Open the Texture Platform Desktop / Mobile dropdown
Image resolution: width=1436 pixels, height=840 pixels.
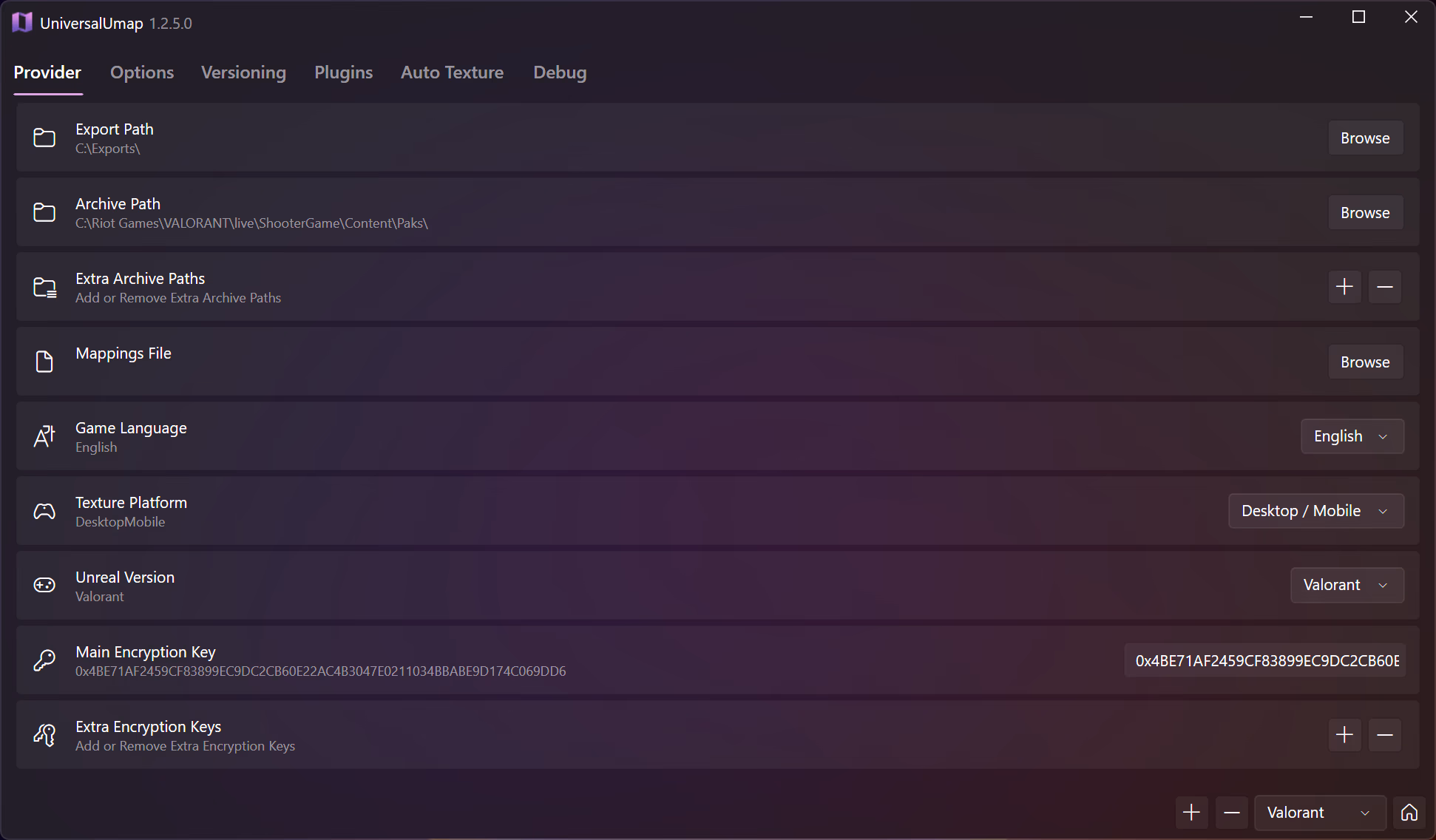(x=1316, y=511)
